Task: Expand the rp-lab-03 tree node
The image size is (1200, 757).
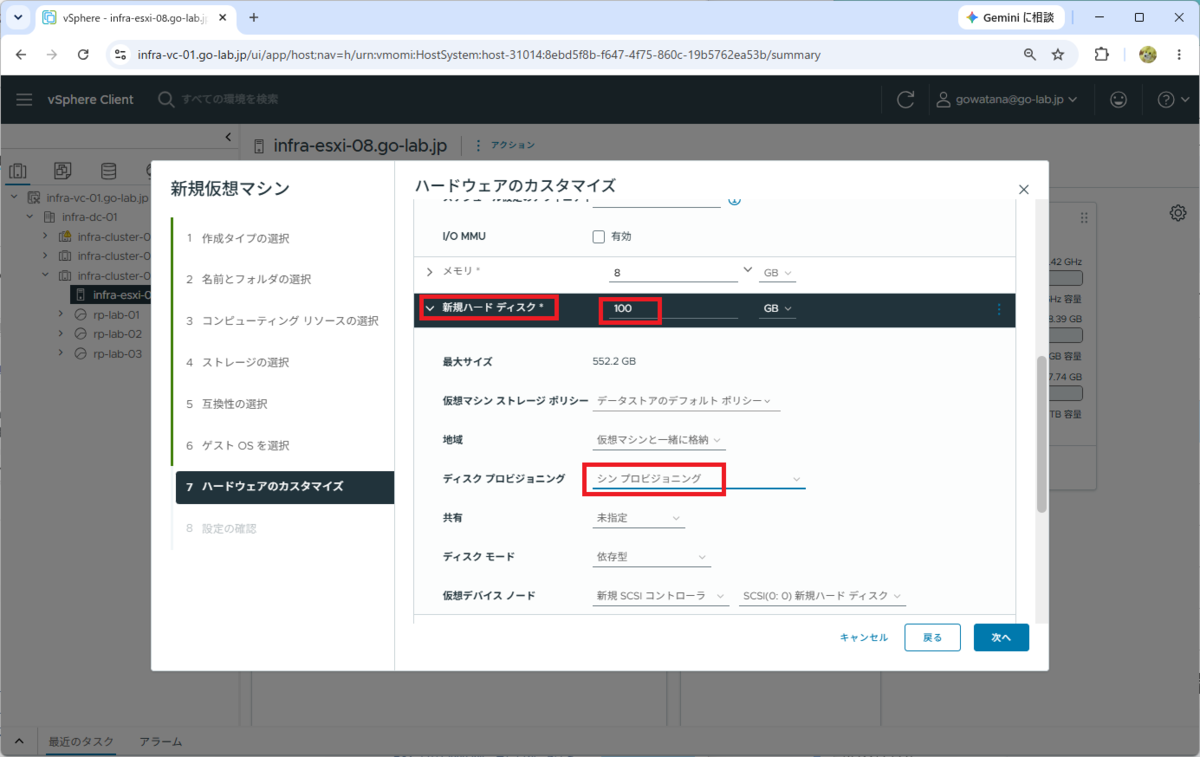Action: point(61,354)
